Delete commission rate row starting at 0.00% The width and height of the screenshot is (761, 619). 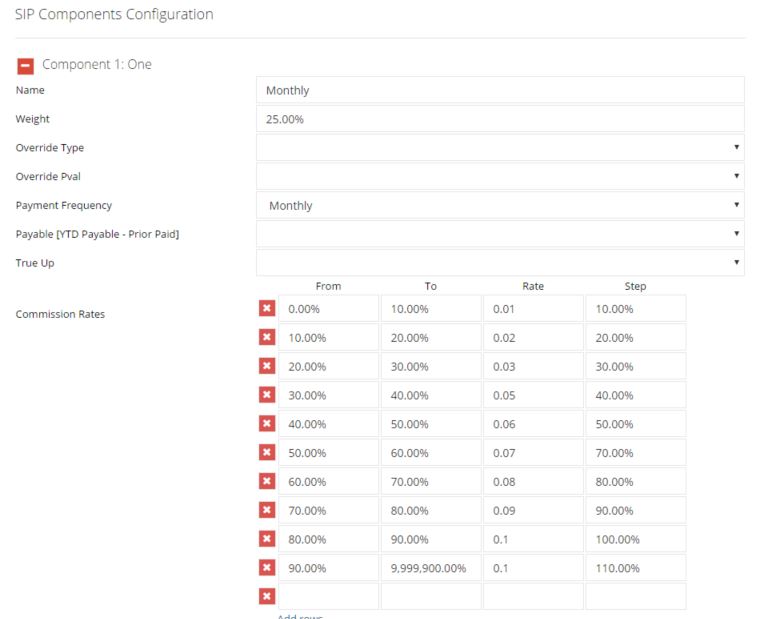[267, 308]
